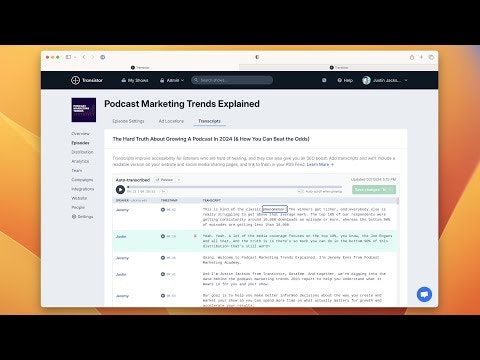Image resolution: width=480 pixels, height=360 pixels.
Task: Edit speaker Jeremy in 'Our goal' row
Action: pos(122,296)
